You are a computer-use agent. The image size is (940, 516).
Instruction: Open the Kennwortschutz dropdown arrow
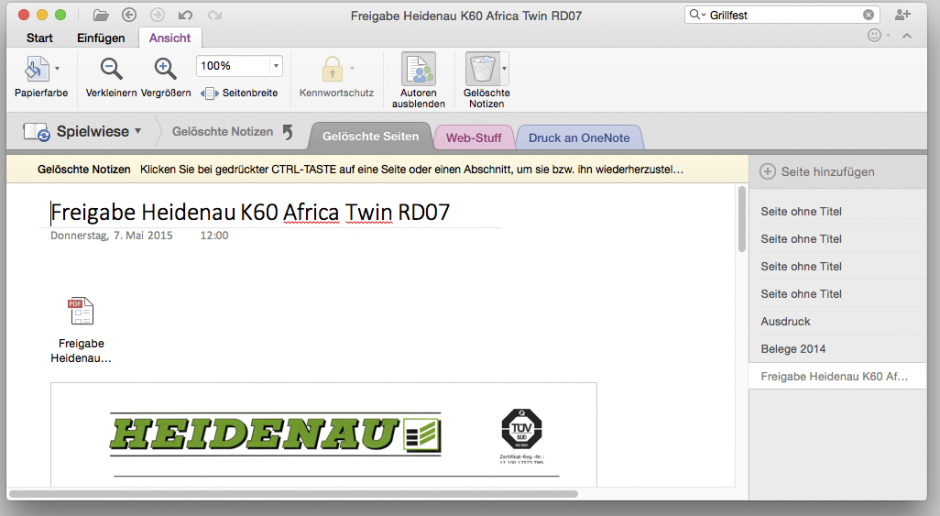point(352,68)
